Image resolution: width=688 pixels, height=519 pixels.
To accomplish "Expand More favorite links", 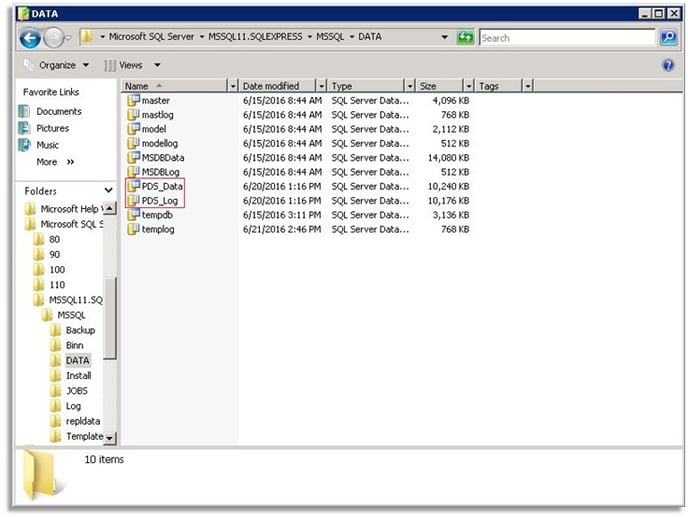I will click(x=55, y=162).
